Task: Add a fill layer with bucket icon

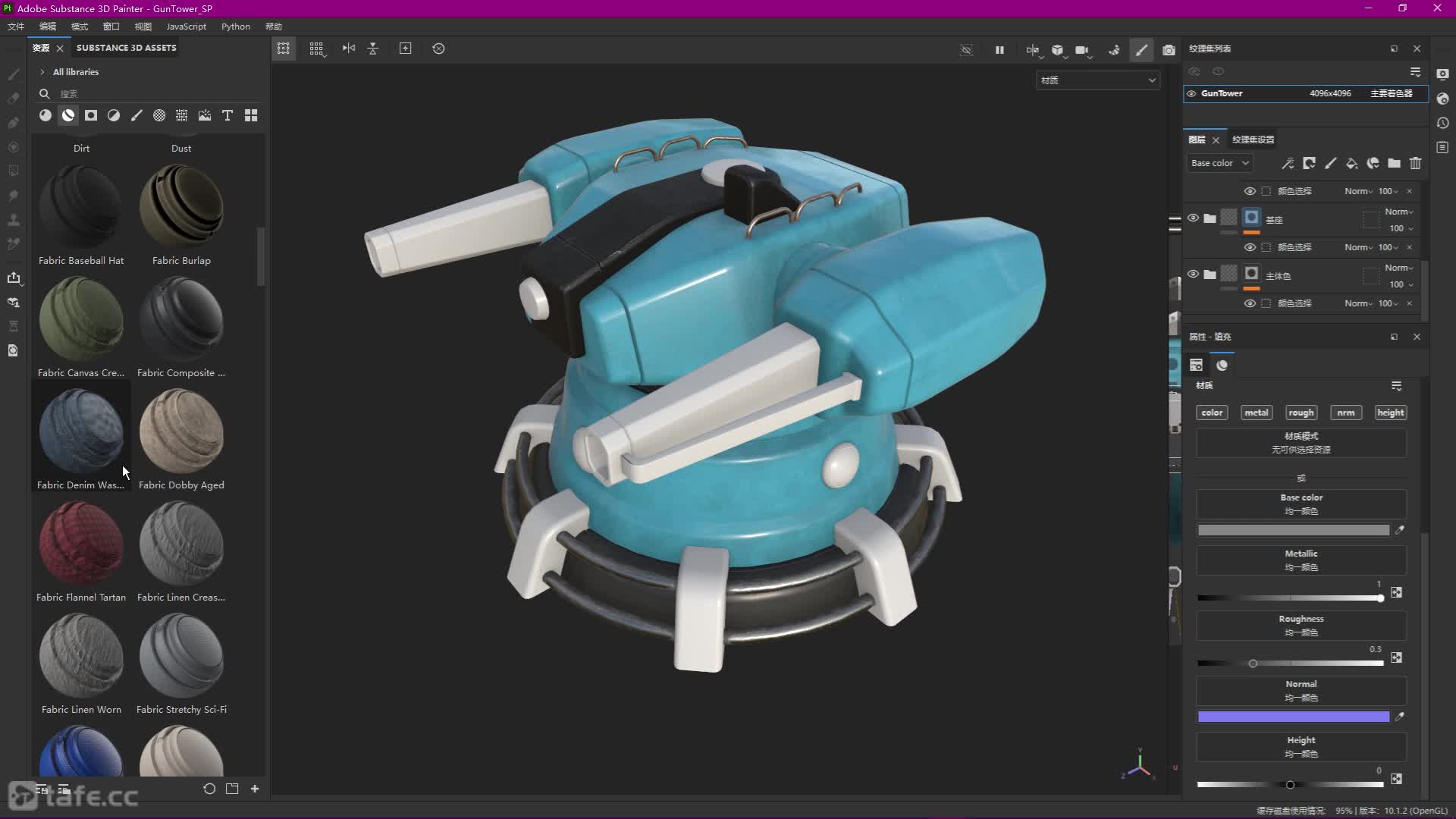Action: [x=1351, y=163]
